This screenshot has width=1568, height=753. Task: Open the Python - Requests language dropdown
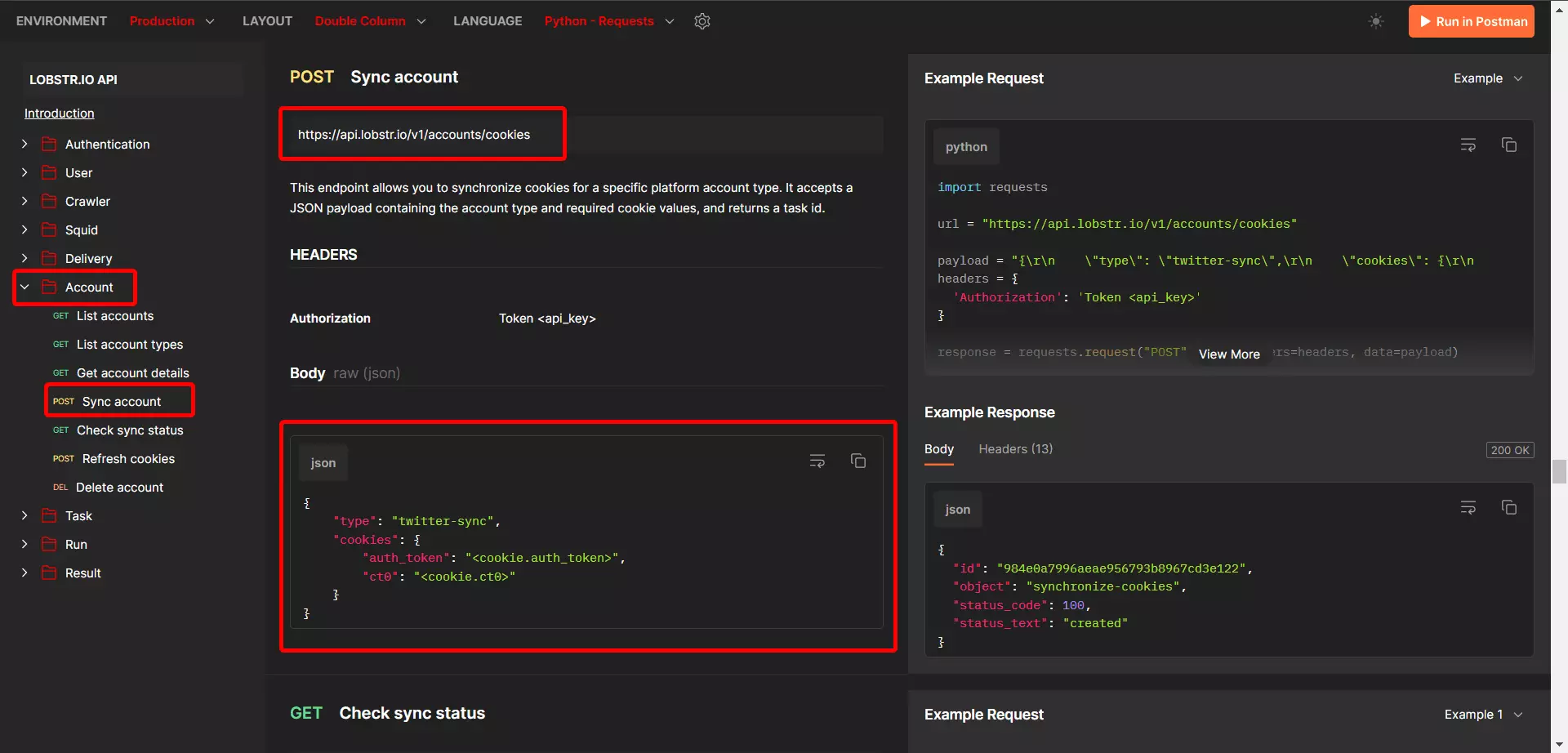click(608, 20)
